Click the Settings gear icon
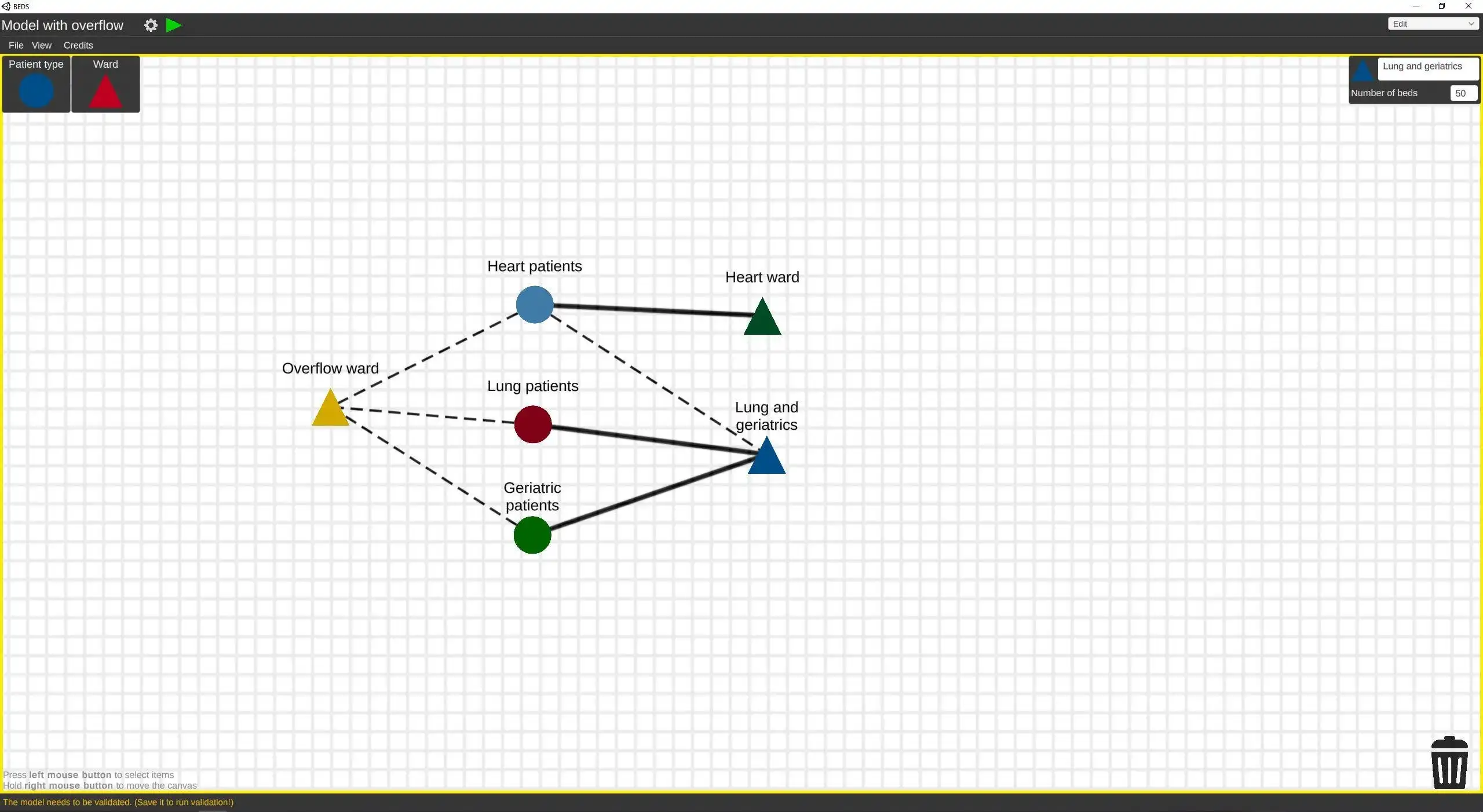This screenshot has height=812, width=1483. tap(151, 25)
